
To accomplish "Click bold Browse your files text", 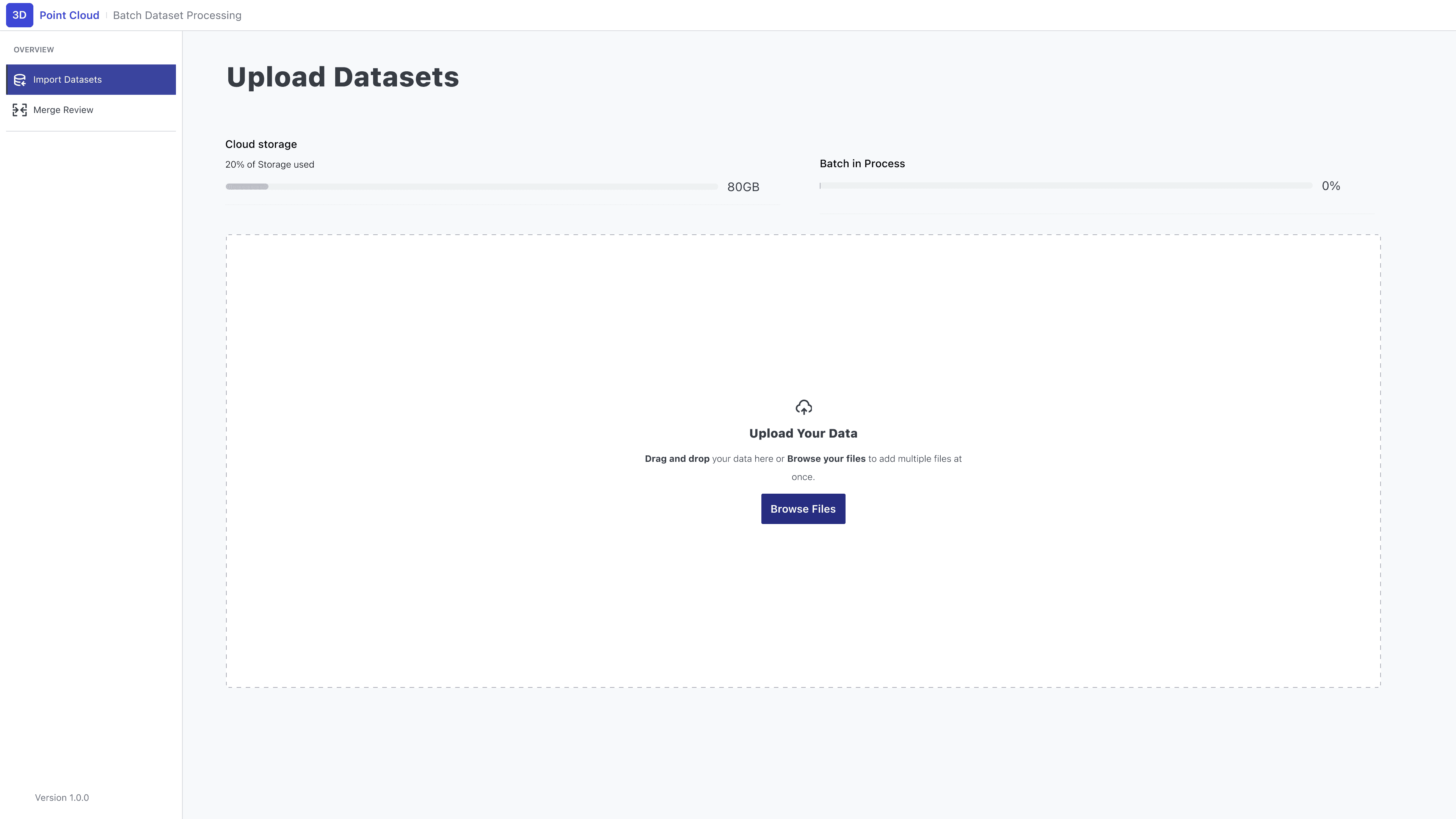I will [x=826, y=458].
